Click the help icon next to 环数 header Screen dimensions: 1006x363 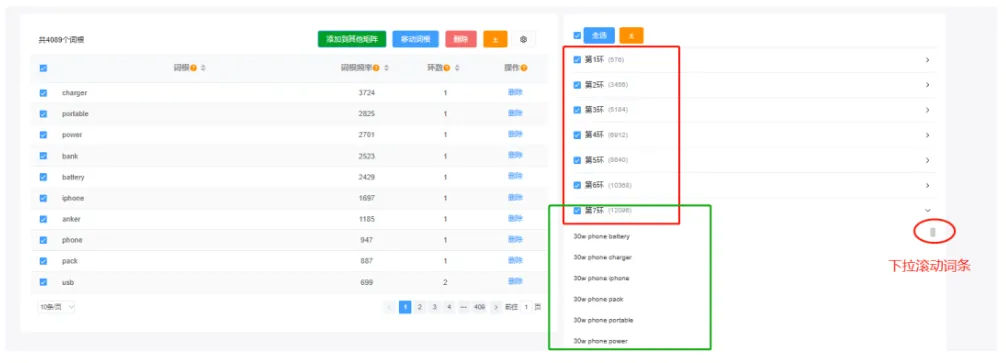[447, 67]
